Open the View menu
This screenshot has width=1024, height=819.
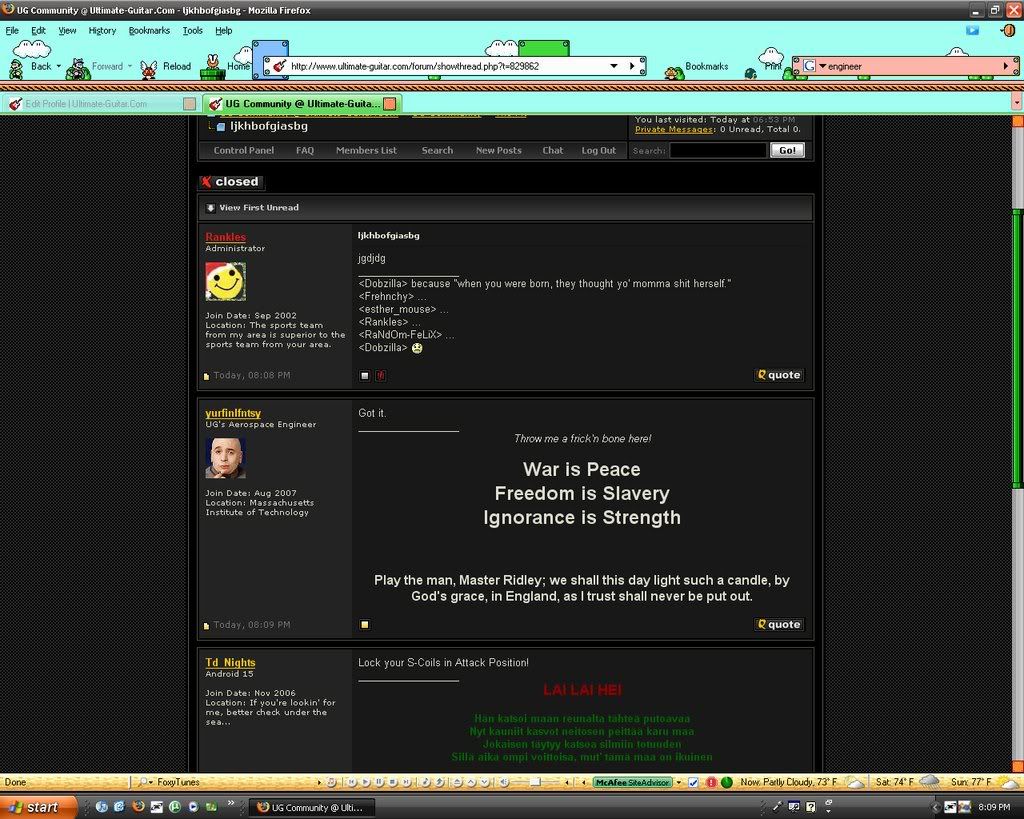click(67, 31)
